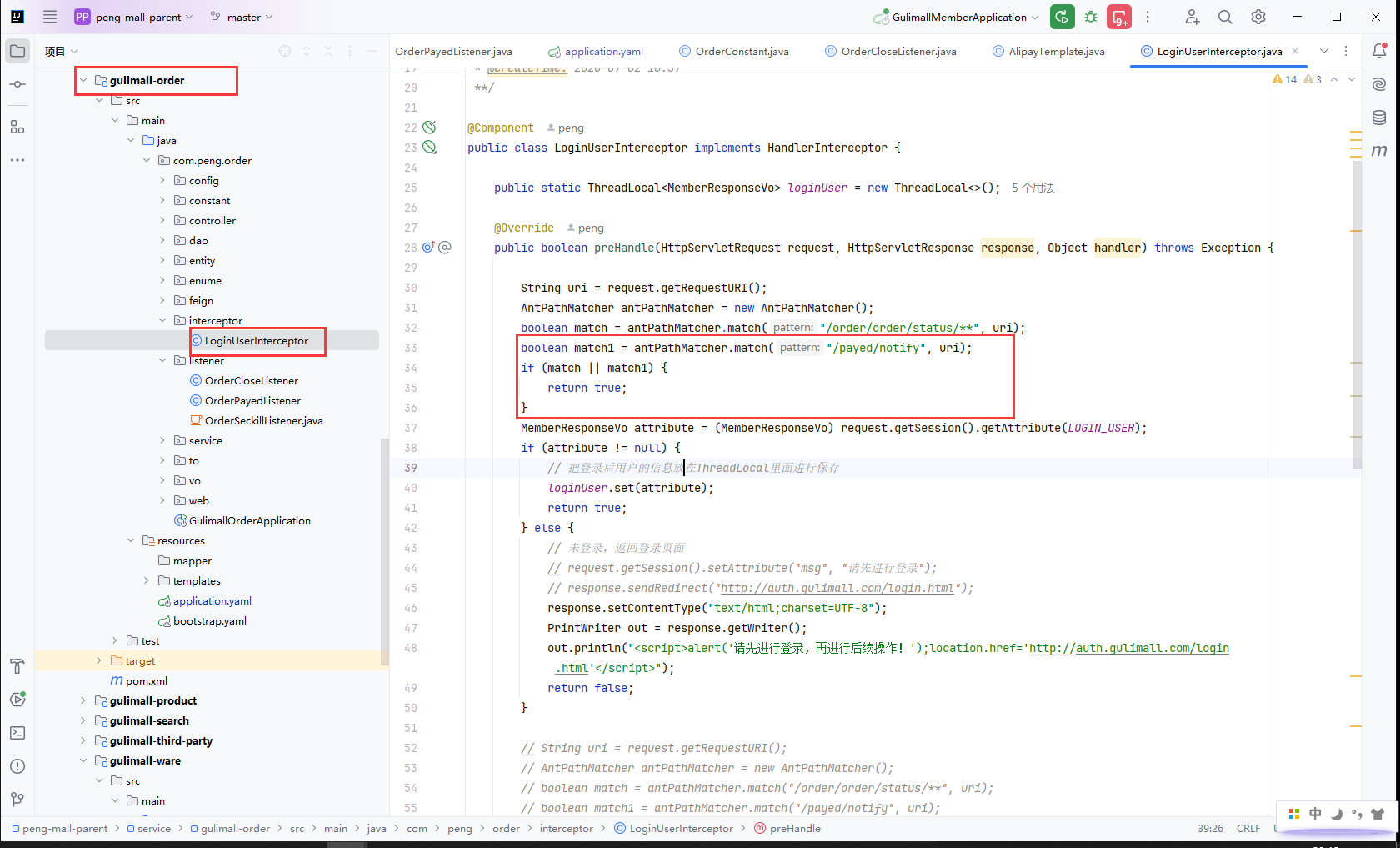
Task: Run GulimallMemberApplication
Action: (x=1062, y=17)
